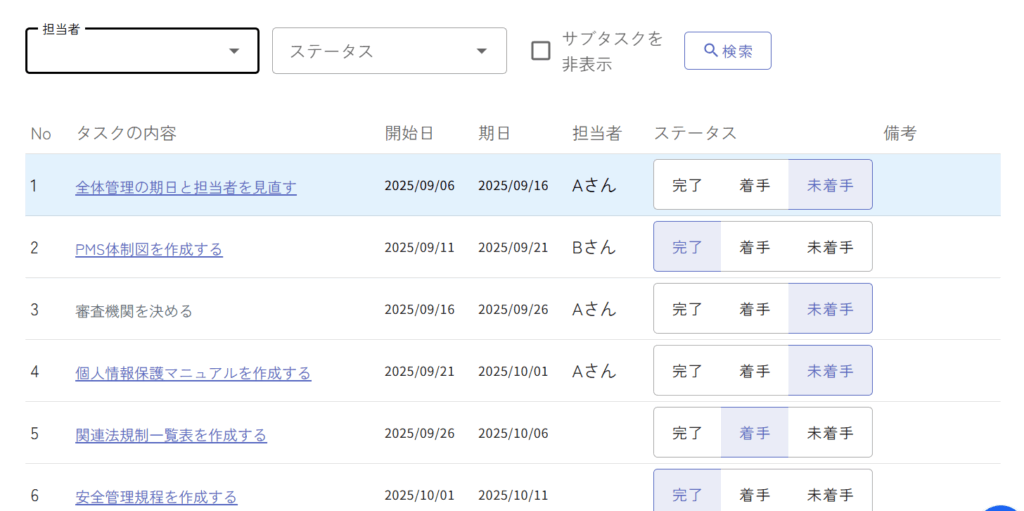This screenshot has width=1024, height=511.
Task: Toggle the サブタスクを非表示 checkbox
Action: click(x=541, y=51)
